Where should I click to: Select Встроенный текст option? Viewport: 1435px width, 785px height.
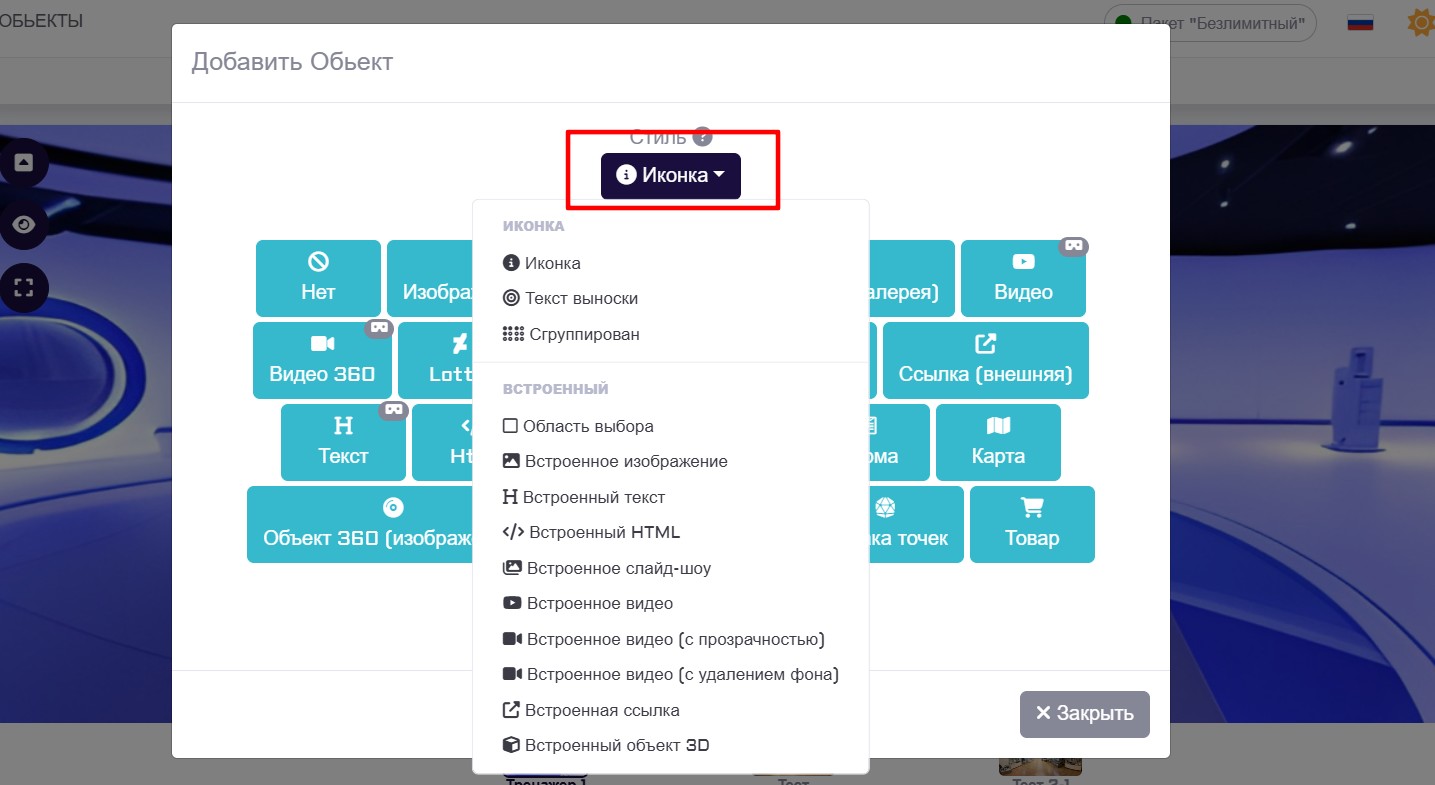[583, 497]
